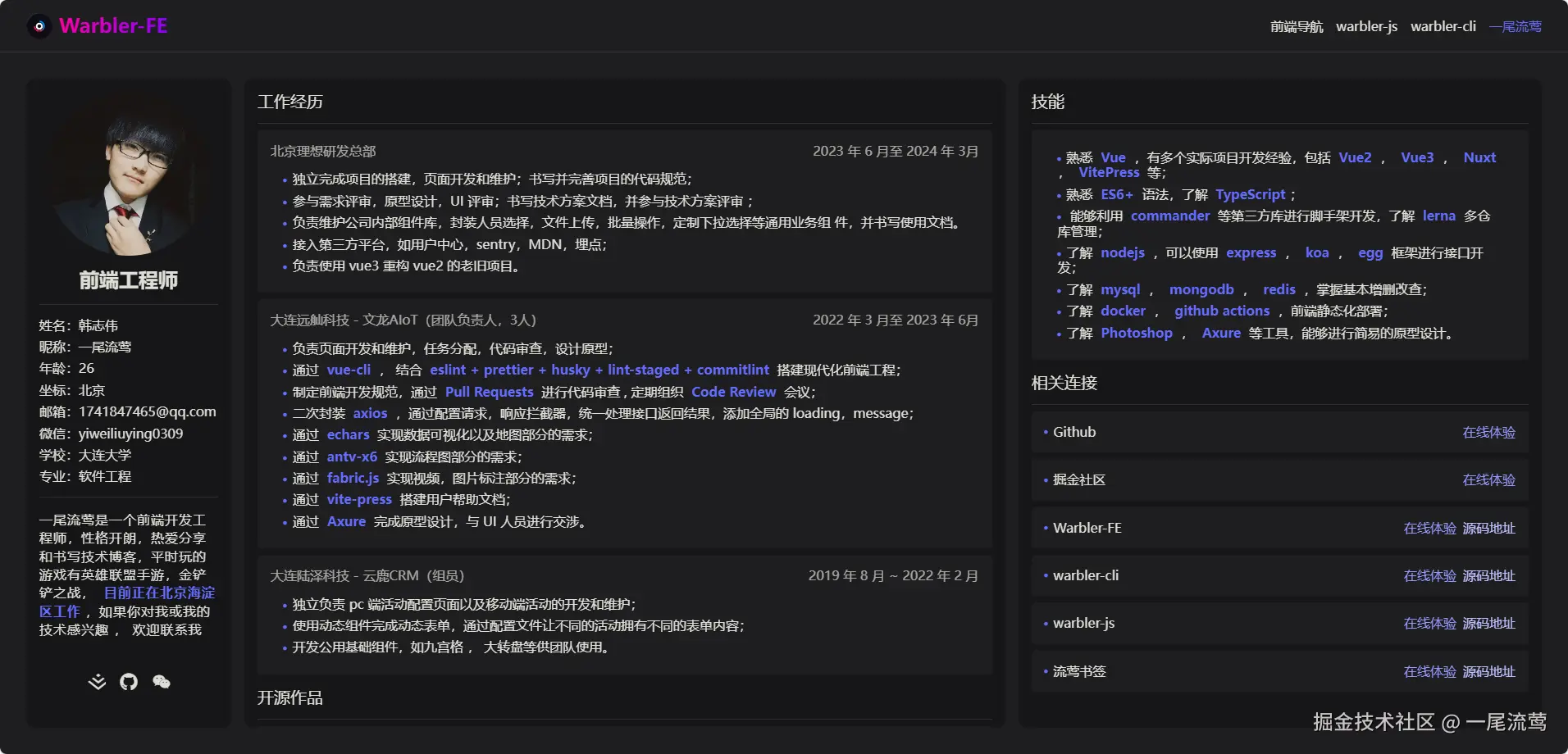Open the Pull Requests link
This screenshot has height=754, width=1568.
tap(490, 392)
